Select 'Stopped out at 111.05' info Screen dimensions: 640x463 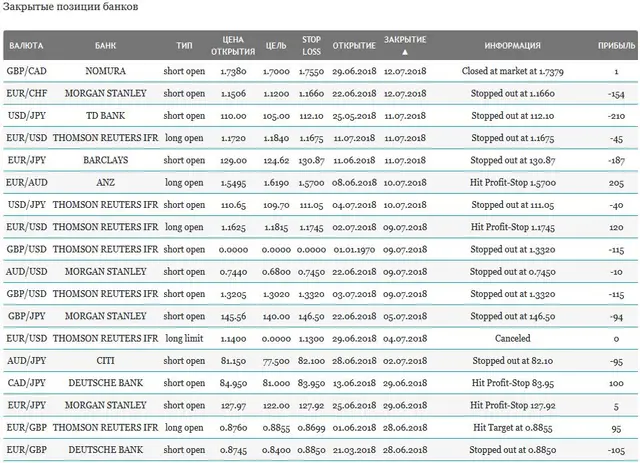(x=513, y=205)
